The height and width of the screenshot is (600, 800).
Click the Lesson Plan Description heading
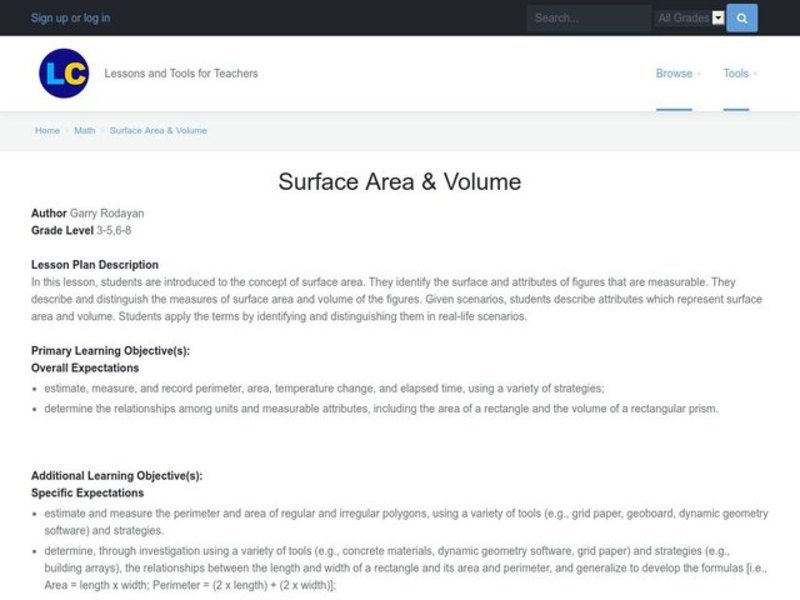coord(94,264)
